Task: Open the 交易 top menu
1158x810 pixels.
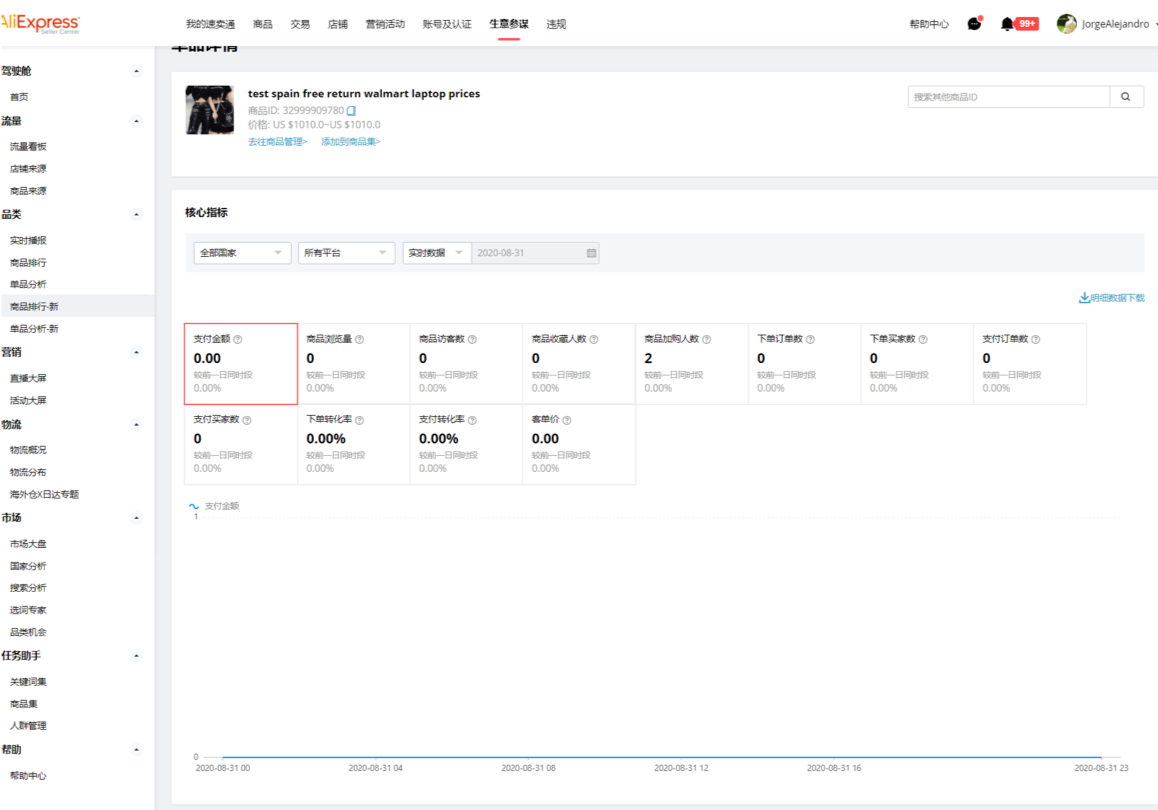Action: coord(301,24)
